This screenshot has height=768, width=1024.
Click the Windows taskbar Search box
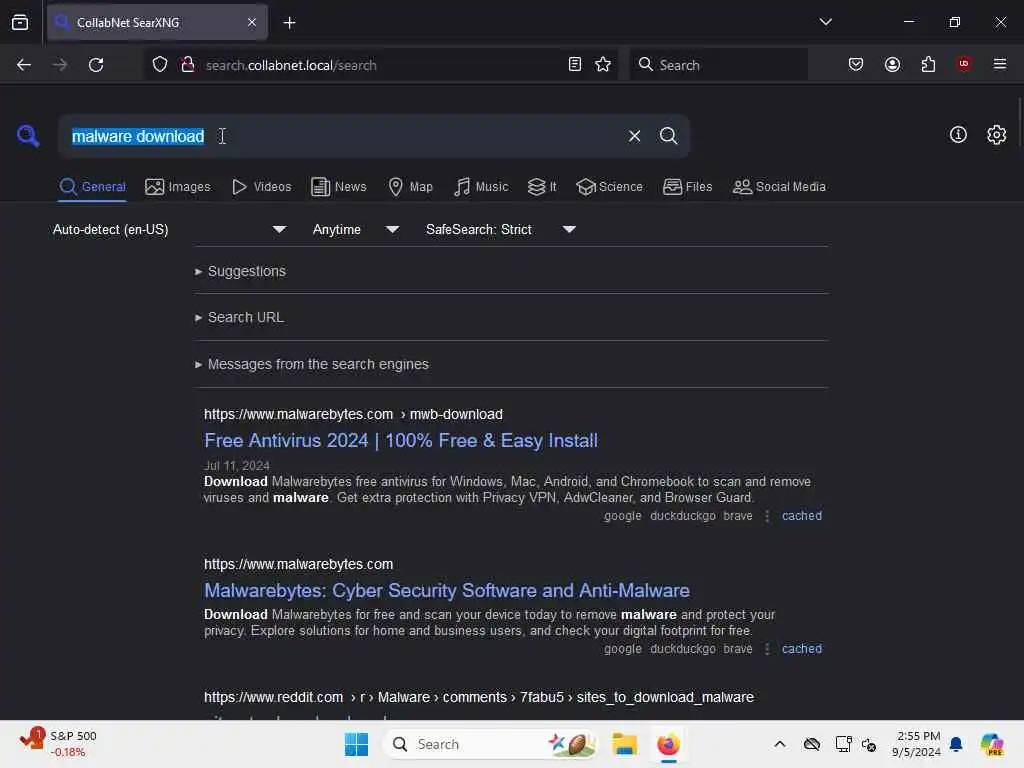(x=491, y=744)
